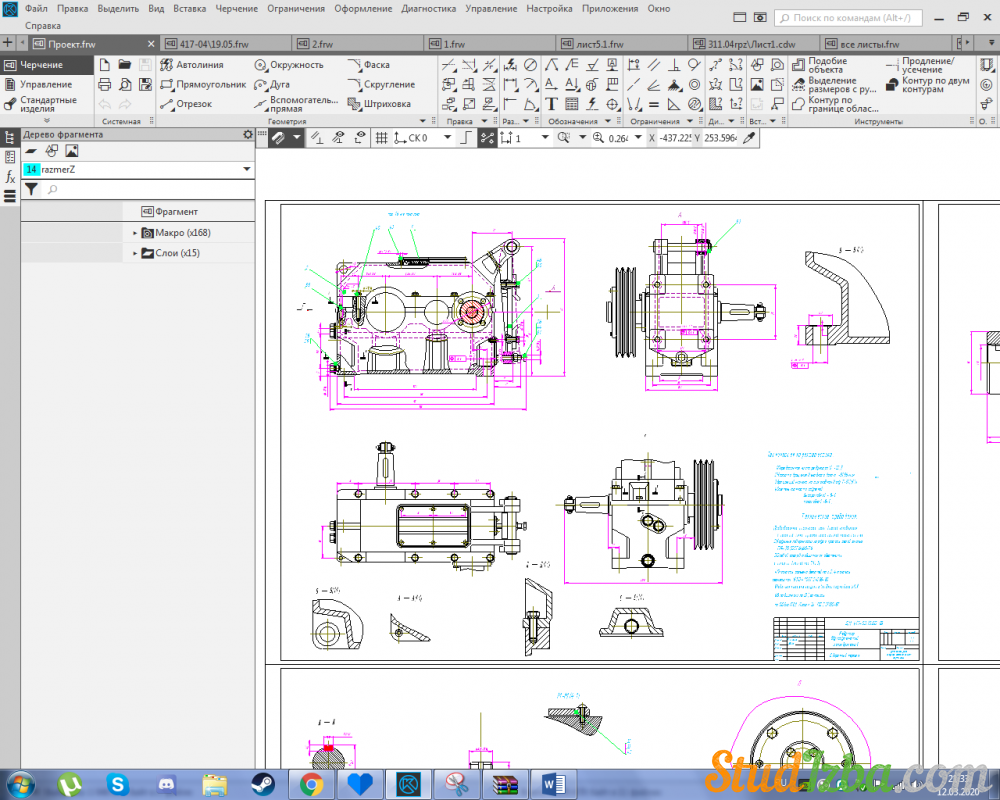This screenshot has width=1000, height=800.
Task: Toggle the grid display button
Action: (381, 138)
